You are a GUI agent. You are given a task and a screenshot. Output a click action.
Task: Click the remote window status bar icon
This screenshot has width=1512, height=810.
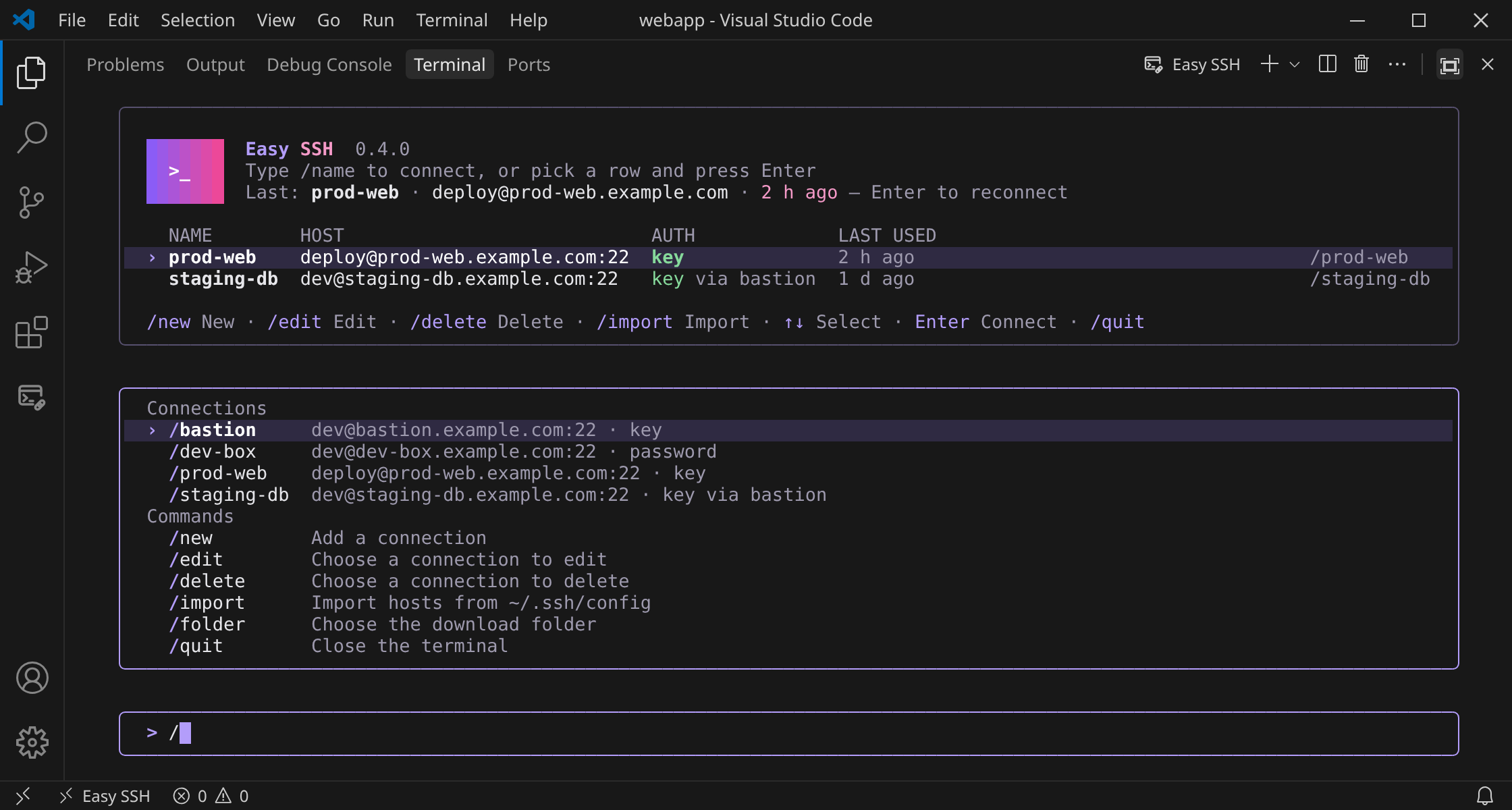point(23,796)
